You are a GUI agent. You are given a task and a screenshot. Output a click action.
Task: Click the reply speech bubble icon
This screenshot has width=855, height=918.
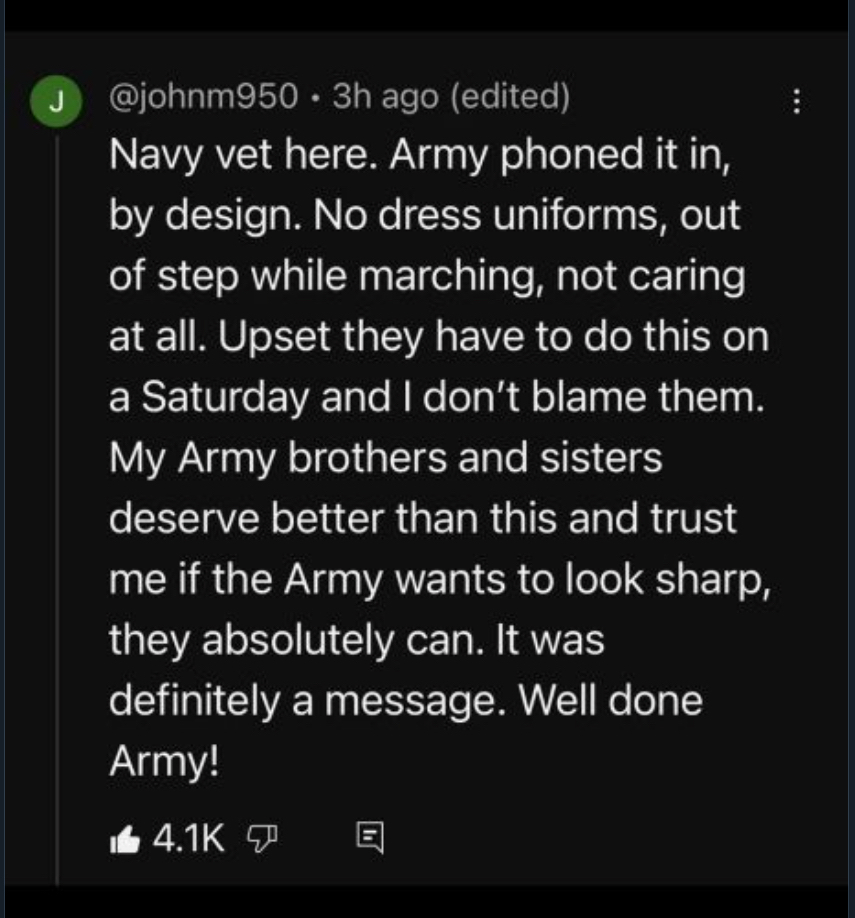point(368,834)
